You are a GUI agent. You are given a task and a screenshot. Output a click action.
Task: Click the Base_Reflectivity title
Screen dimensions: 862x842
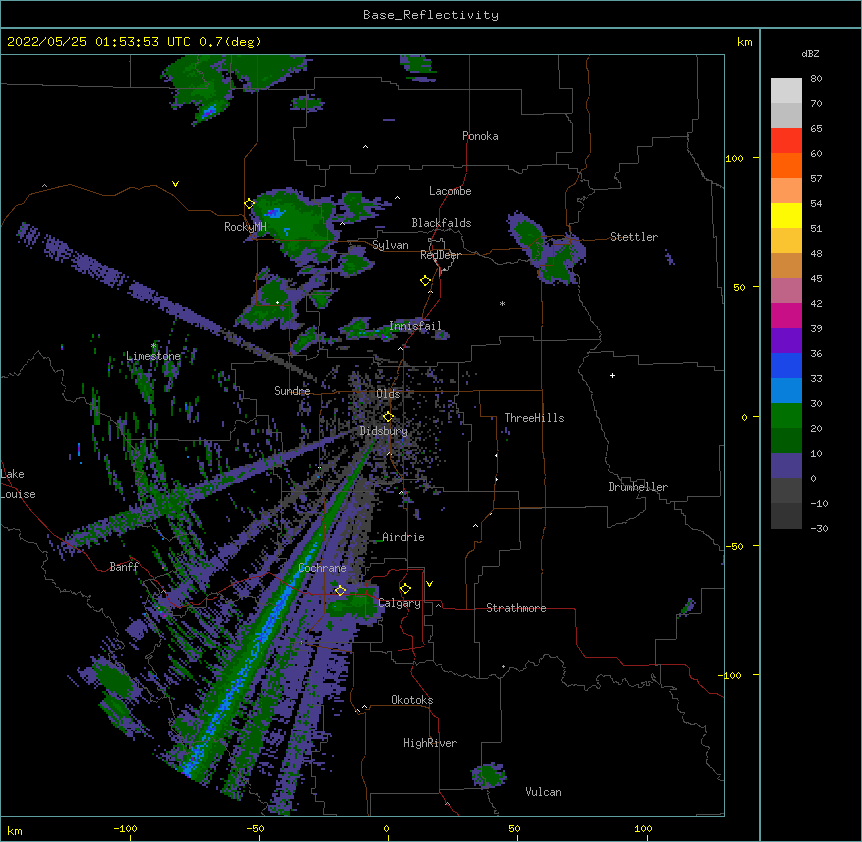(x=431, y=15)
